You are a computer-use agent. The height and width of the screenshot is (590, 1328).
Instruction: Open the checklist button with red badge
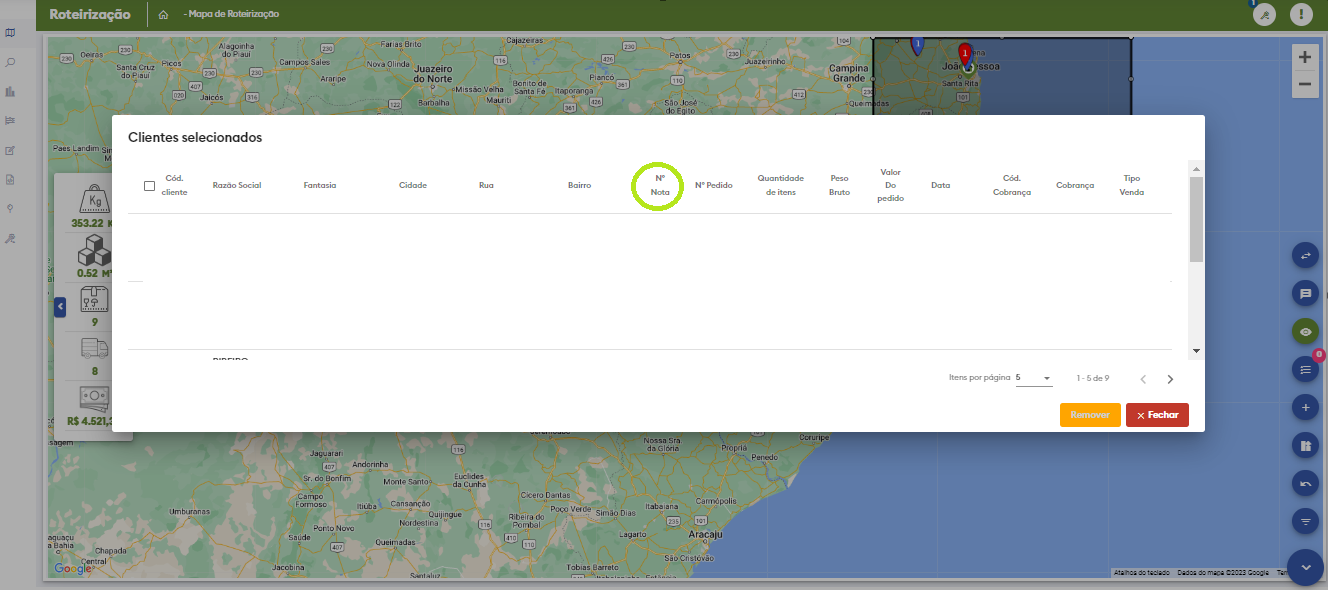[x=1305, y=370]
